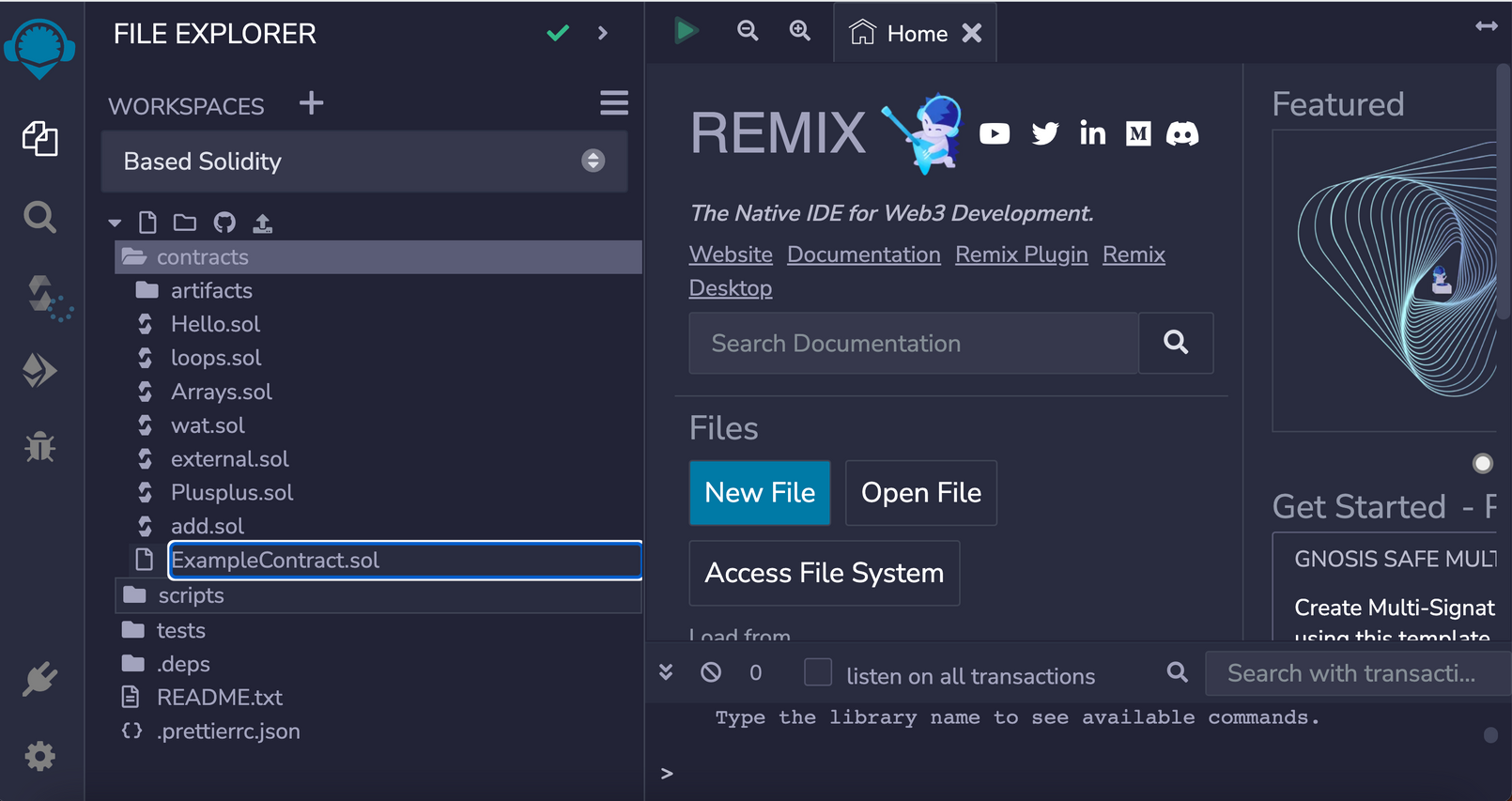Click the Featured carousel indicator dot

[x=1483, y=463]
